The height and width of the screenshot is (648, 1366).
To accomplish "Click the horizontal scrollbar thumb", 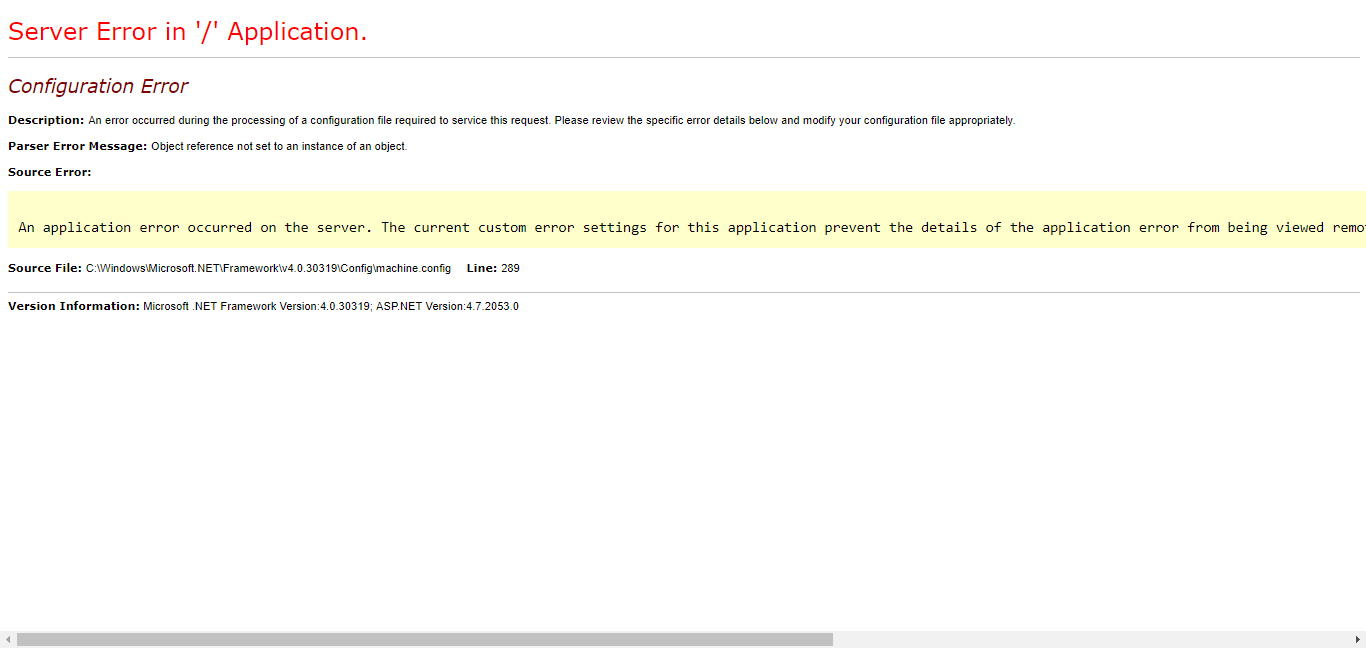I will pos(424,639).
